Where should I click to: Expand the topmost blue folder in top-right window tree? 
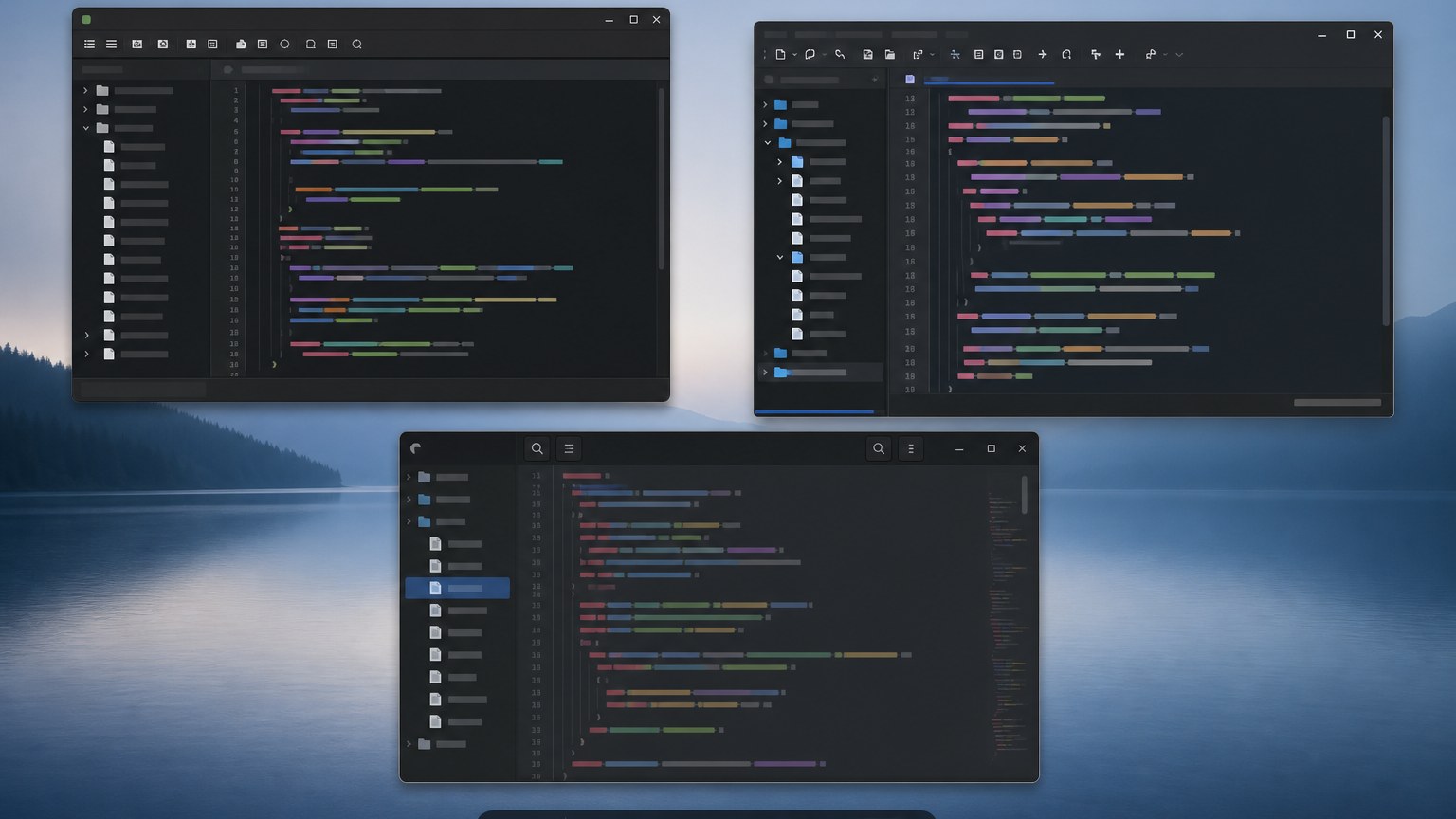765,104
